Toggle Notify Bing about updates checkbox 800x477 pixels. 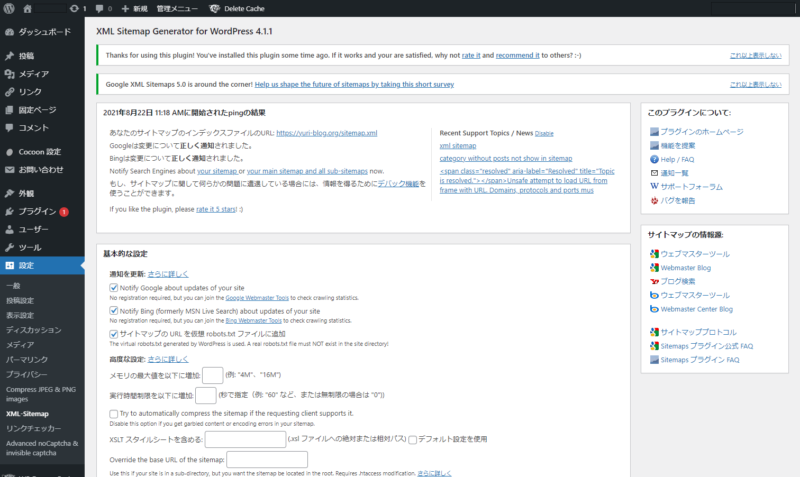pos(114,311)
